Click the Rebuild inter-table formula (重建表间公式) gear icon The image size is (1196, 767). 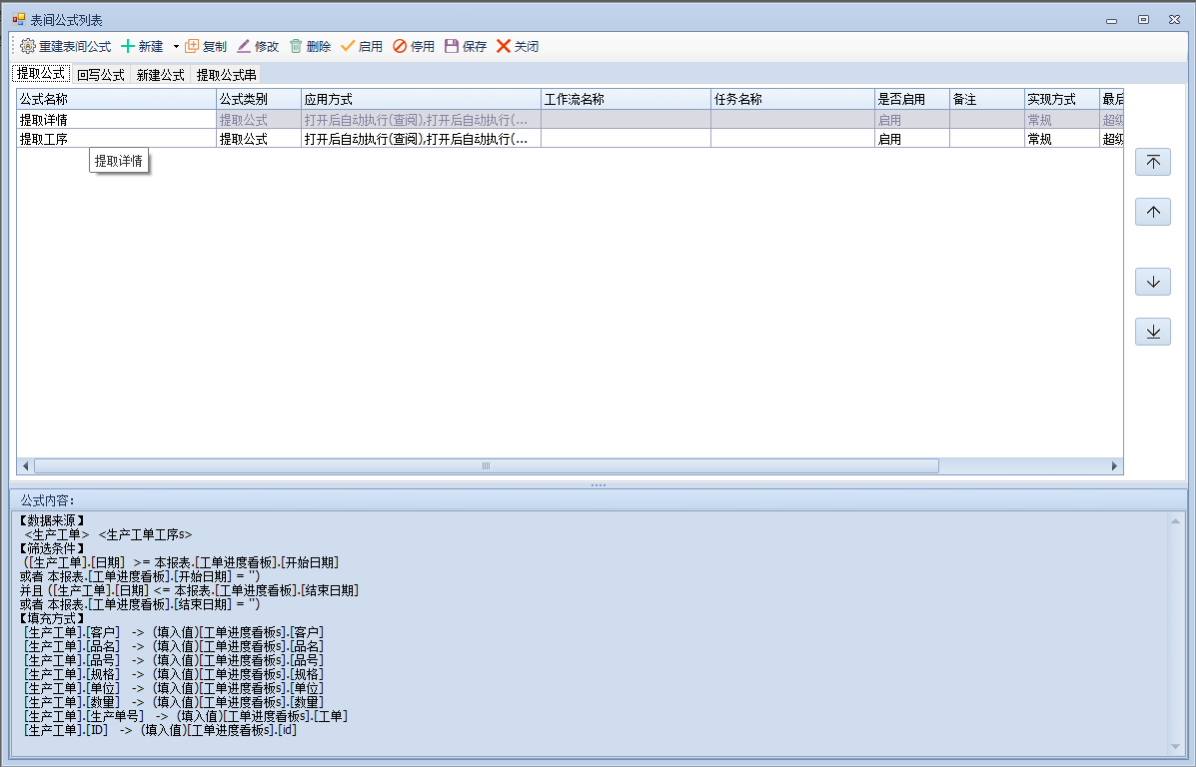[x=27, y=46]
